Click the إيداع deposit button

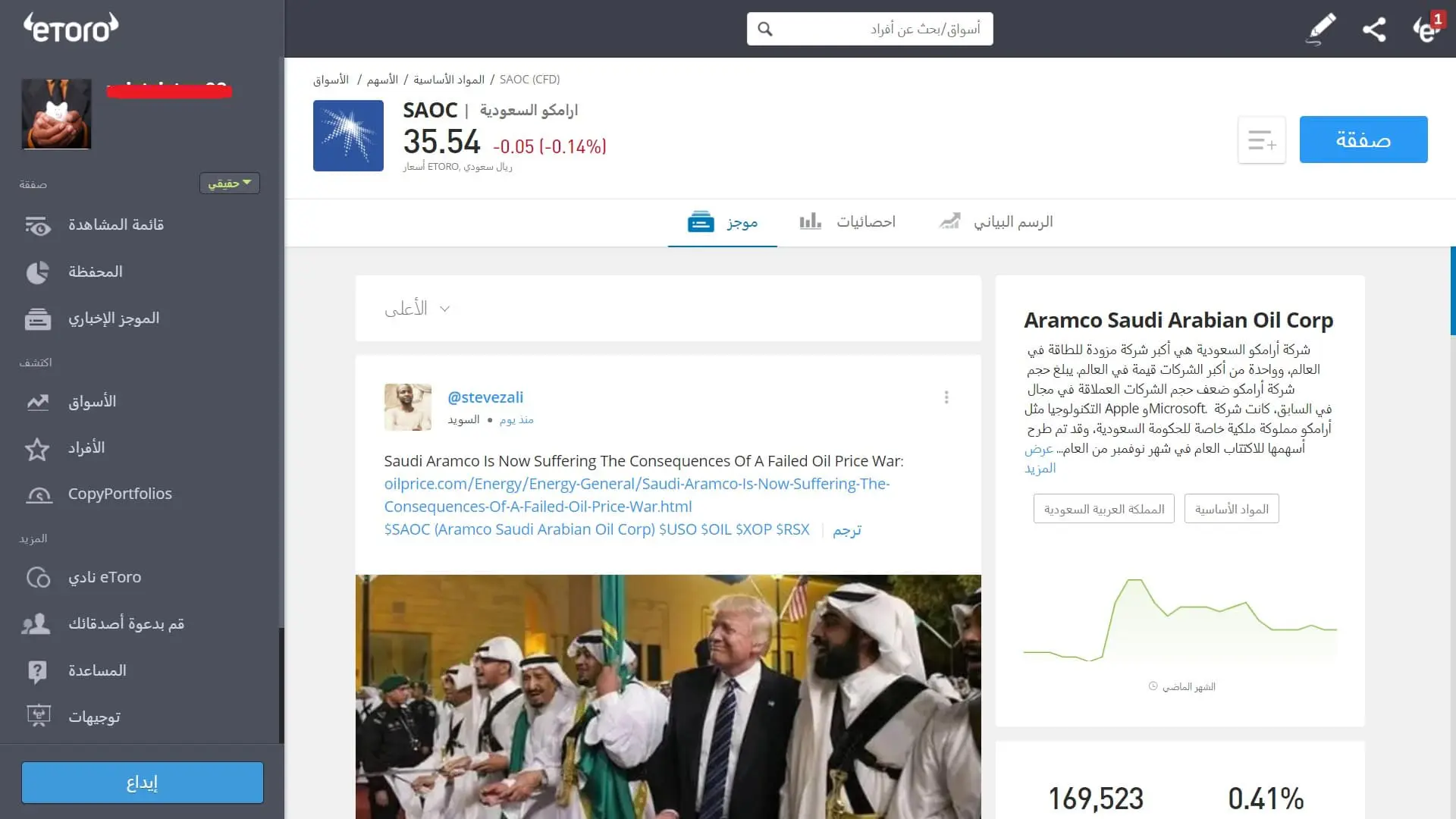[x=142, y=782]
